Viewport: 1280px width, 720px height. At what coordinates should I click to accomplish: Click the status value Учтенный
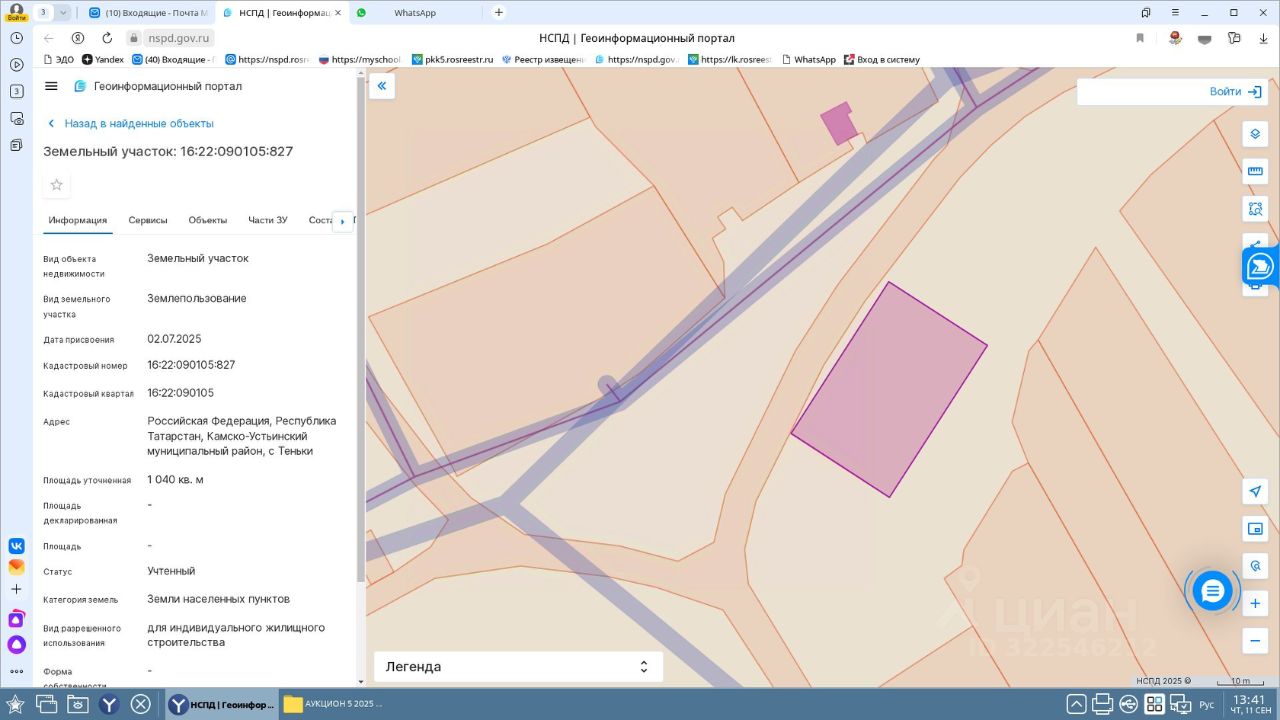pos(171,571)
